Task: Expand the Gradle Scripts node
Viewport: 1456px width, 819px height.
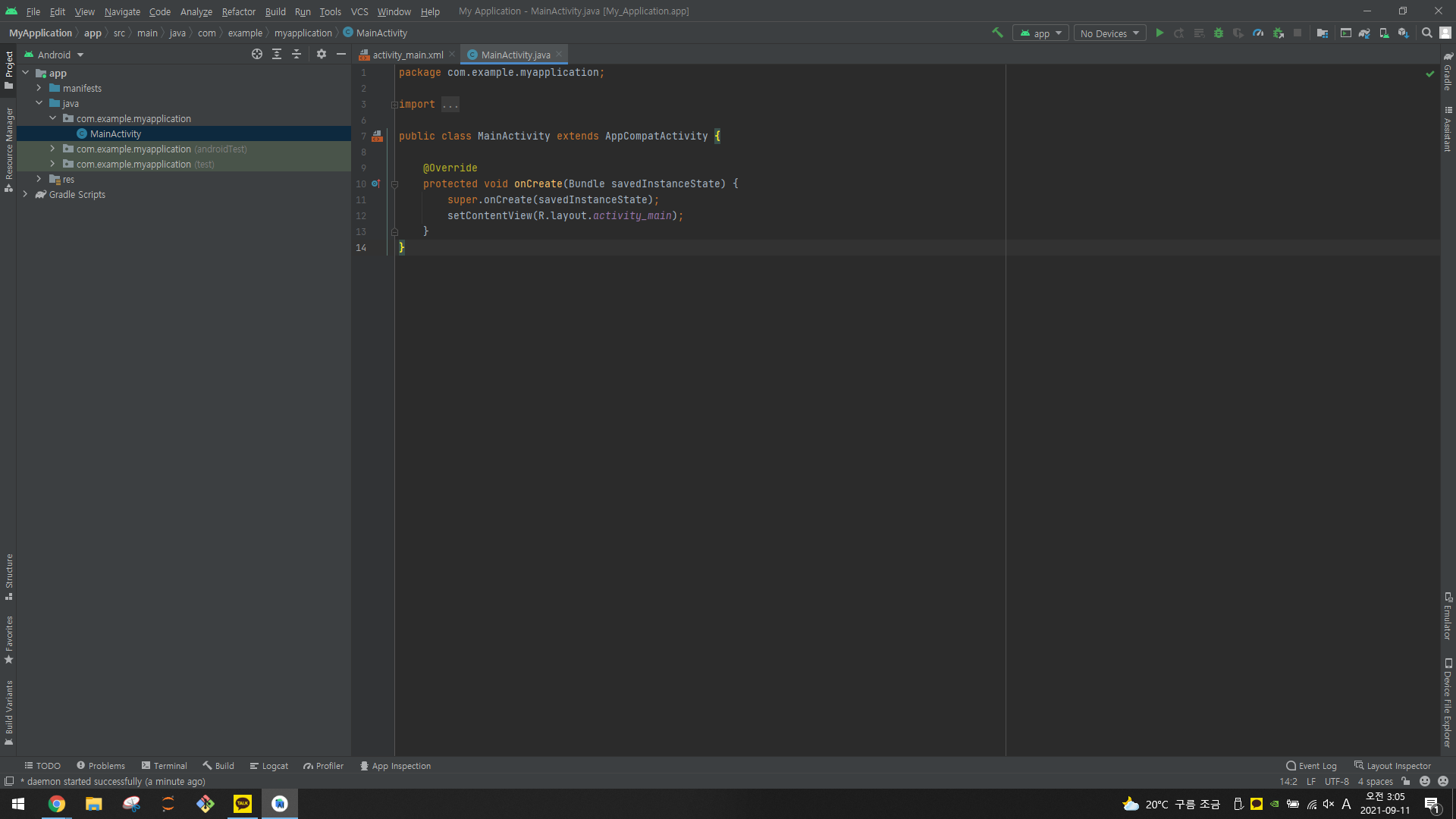Action: (x=25, y=194)
